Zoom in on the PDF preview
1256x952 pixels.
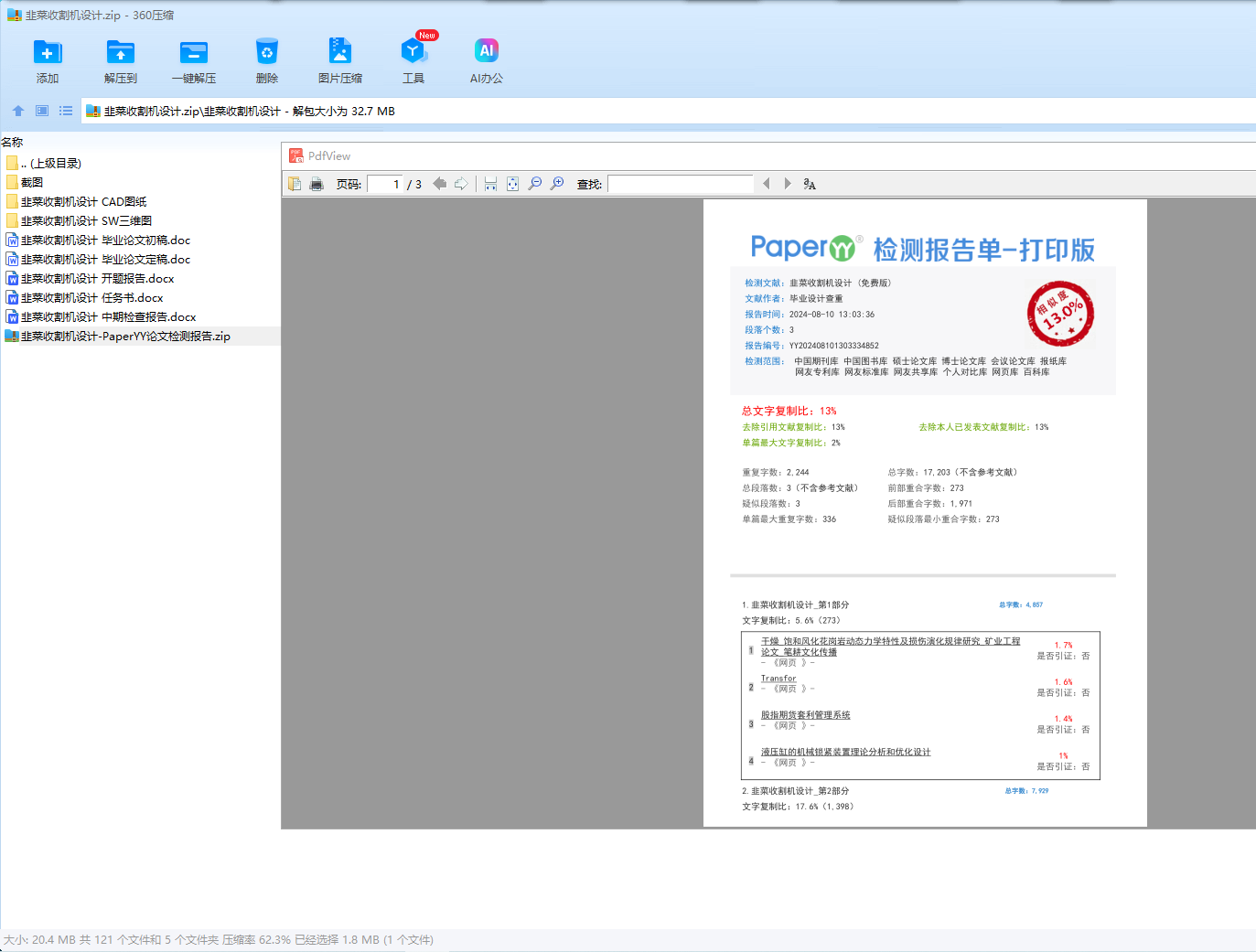click(557, 184)
